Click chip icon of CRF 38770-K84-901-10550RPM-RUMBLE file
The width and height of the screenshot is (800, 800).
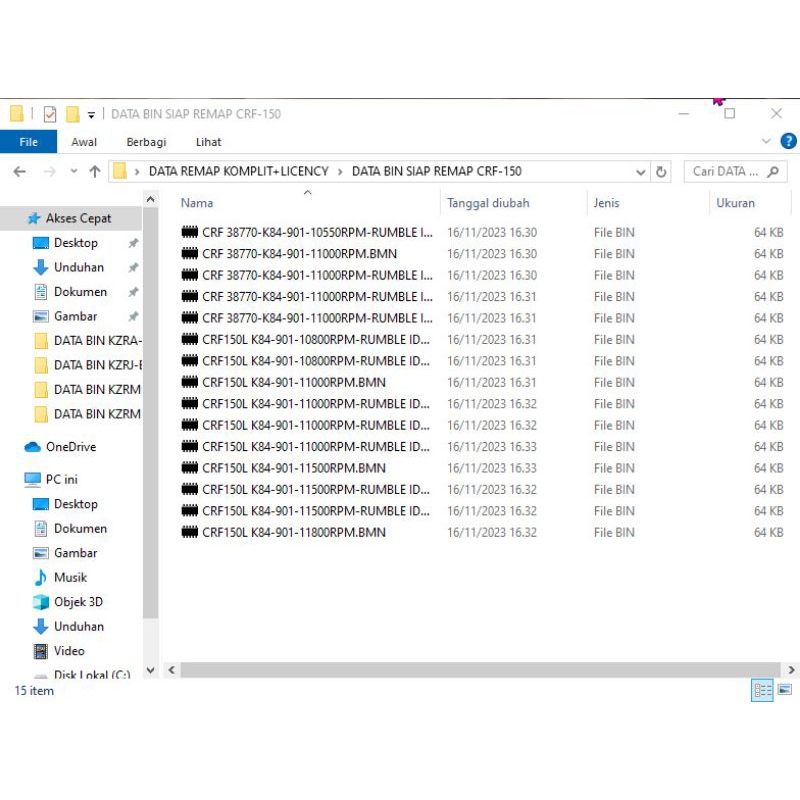[x=190, y=233]
